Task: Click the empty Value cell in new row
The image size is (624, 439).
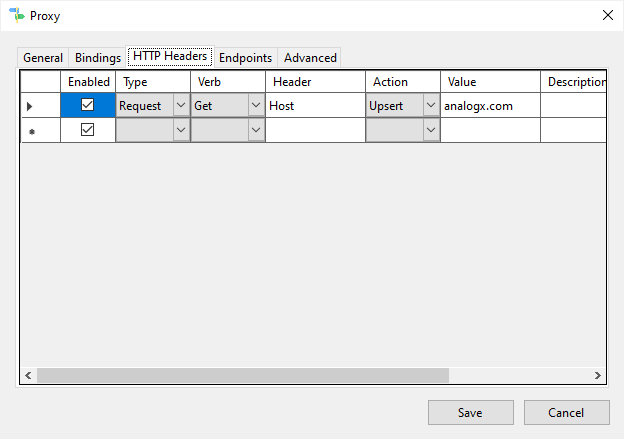Action: (490, 130)
